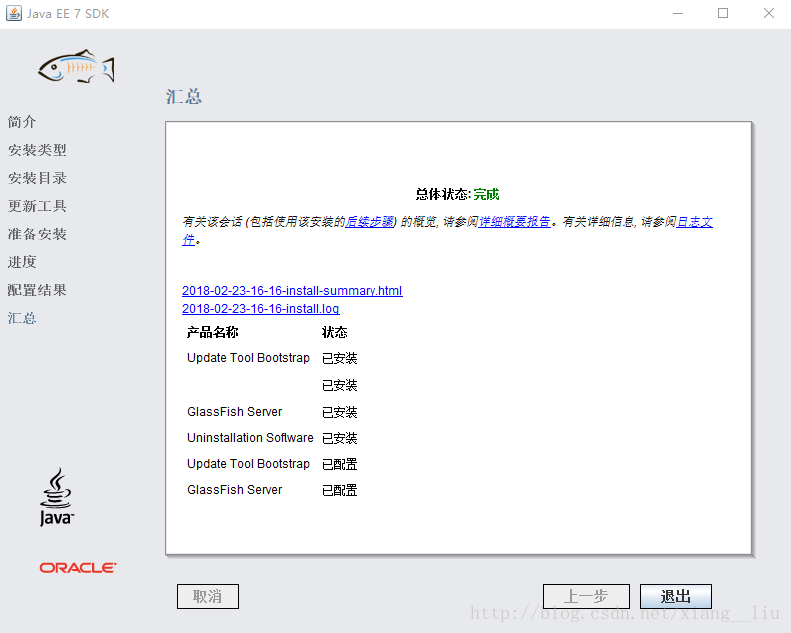791x633 pixels.
Task: Click the 取消 (Cancel) button
Action: click(x=207, y=596)
